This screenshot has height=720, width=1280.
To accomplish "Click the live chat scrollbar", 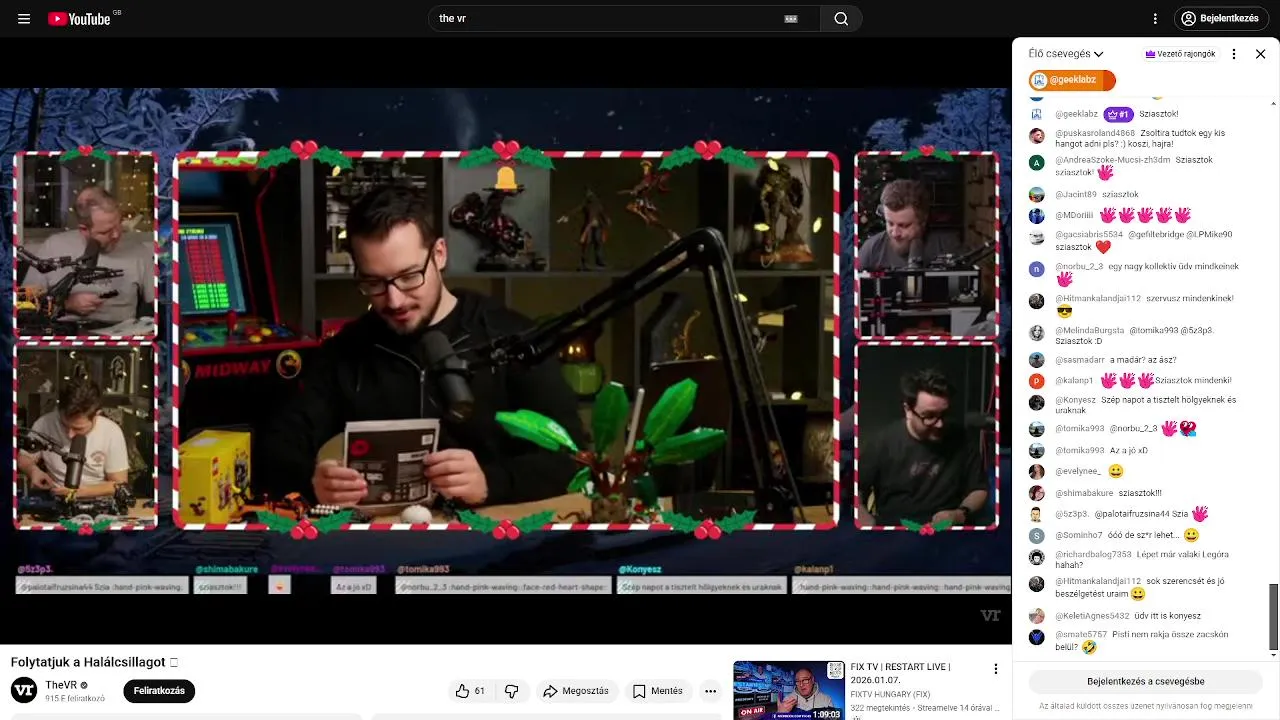I will (1273, 617).
